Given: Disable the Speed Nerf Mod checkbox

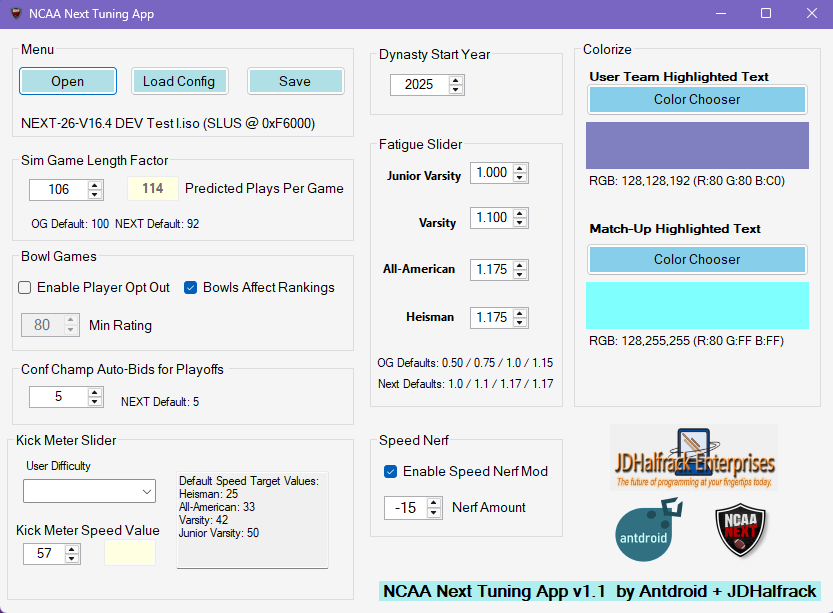Looking at the screenshot, I should click(390, 471).
